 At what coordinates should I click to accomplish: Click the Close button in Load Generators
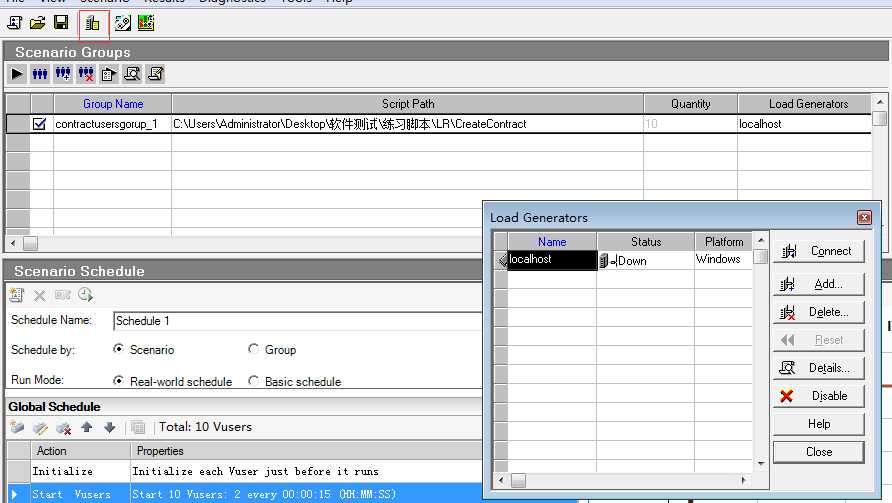818,452
